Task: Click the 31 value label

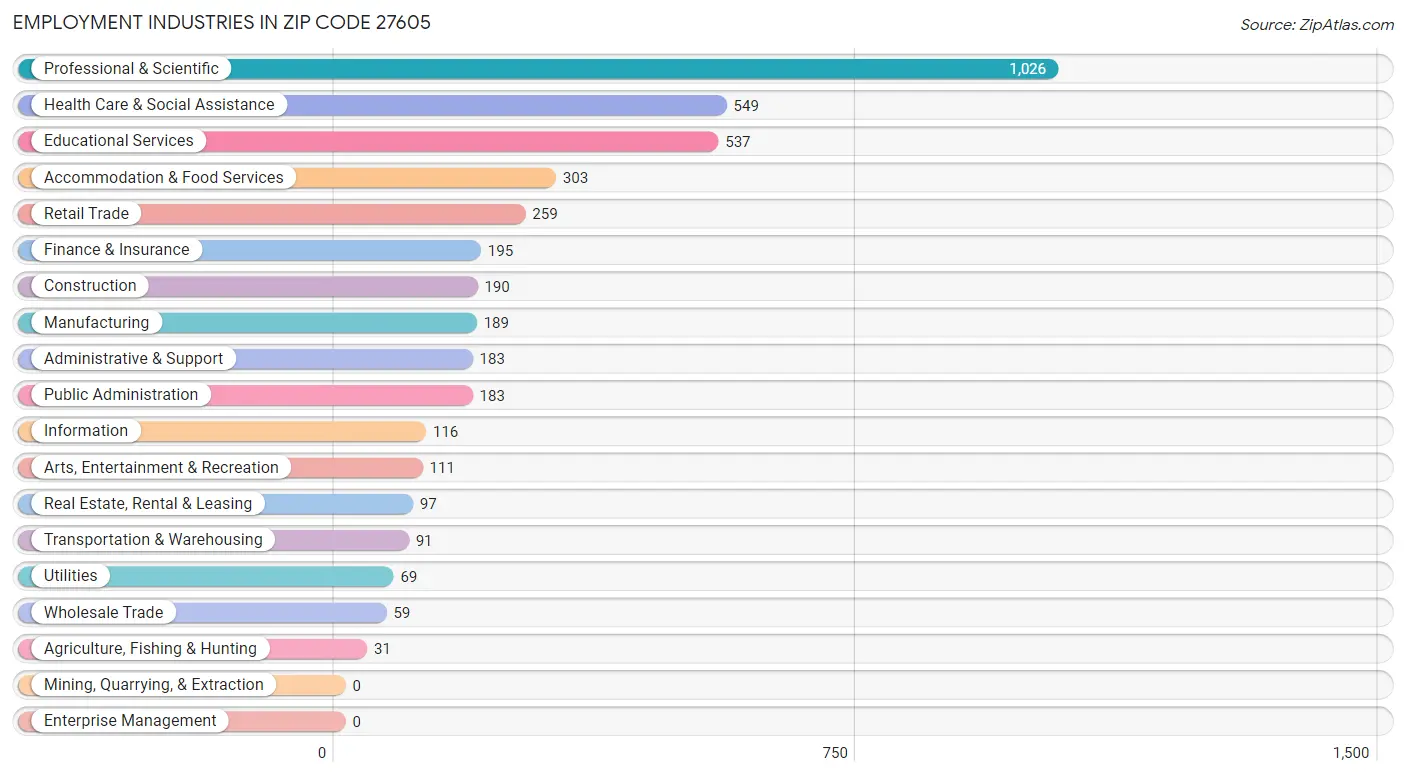Action: pyautogui.click(x=382, y=649)
